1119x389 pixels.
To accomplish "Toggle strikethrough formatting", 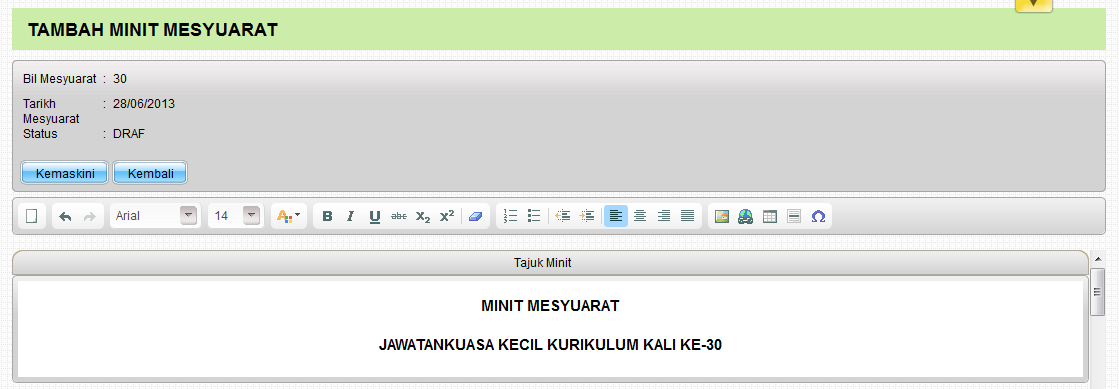I will point(399,216).
